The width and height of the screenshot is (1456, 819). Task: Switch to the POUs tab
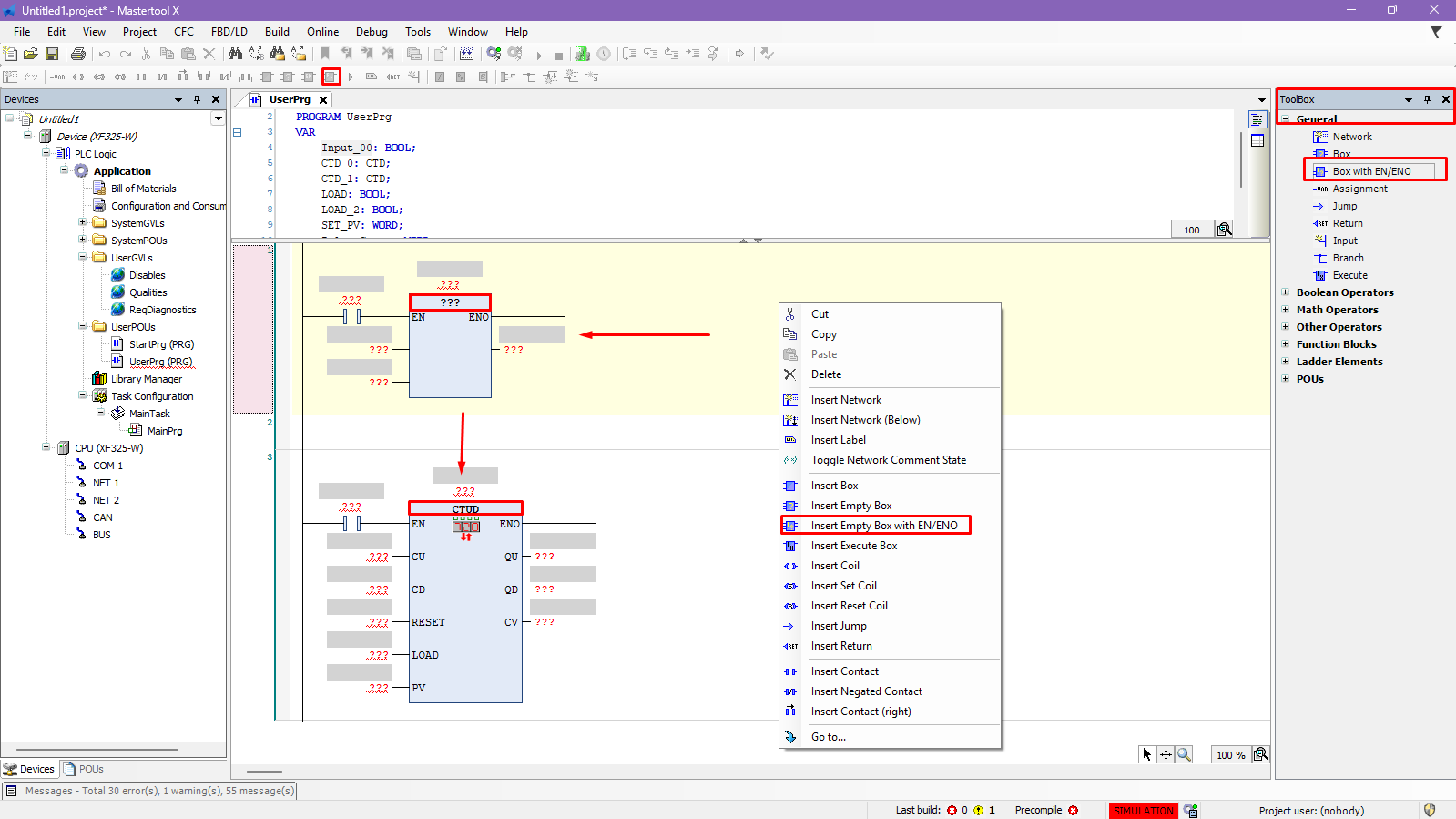tap(84, 769)
